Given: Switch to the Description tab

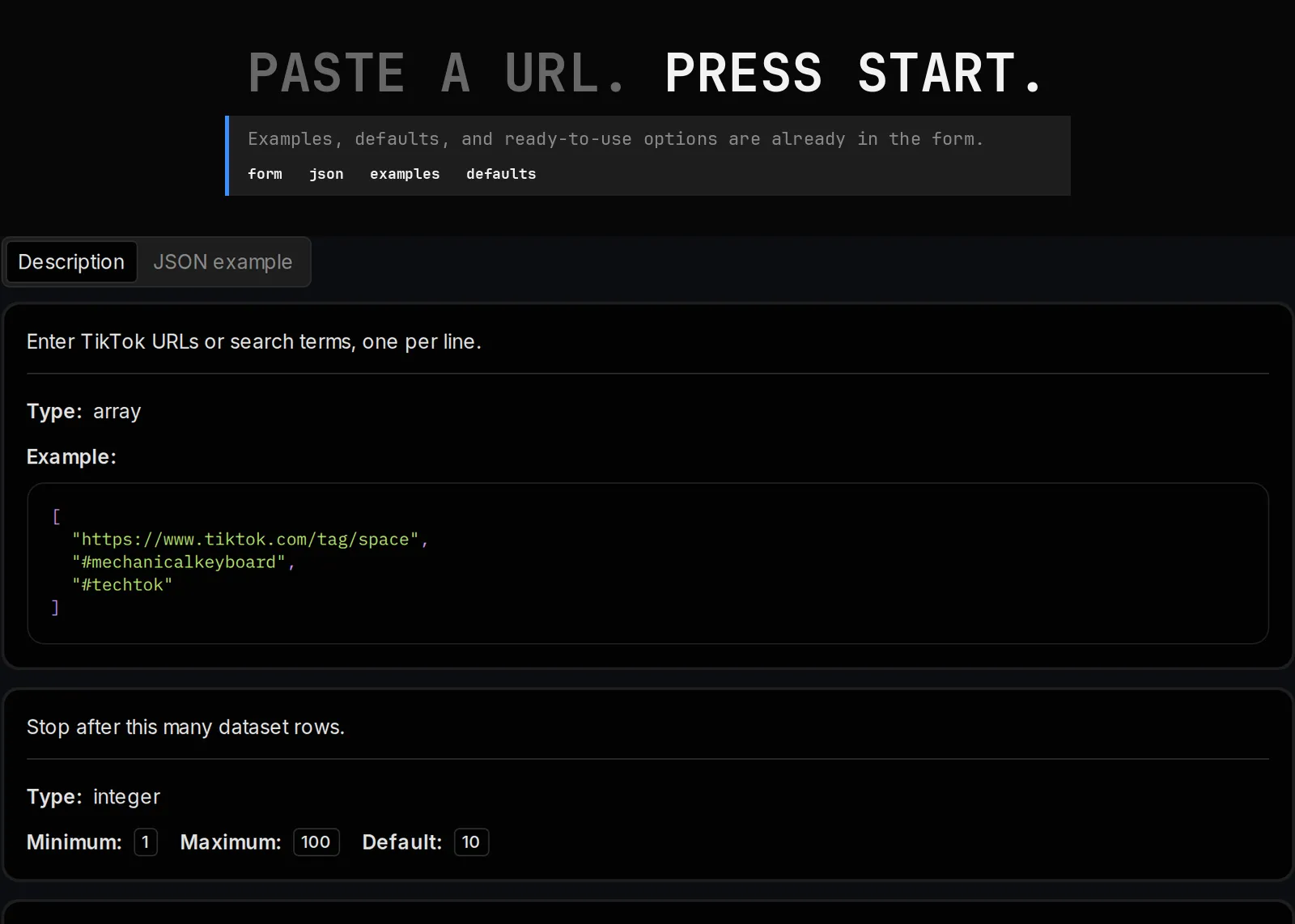Looking at the screenshot, I should pyautogui.click(x=71, y=262).
